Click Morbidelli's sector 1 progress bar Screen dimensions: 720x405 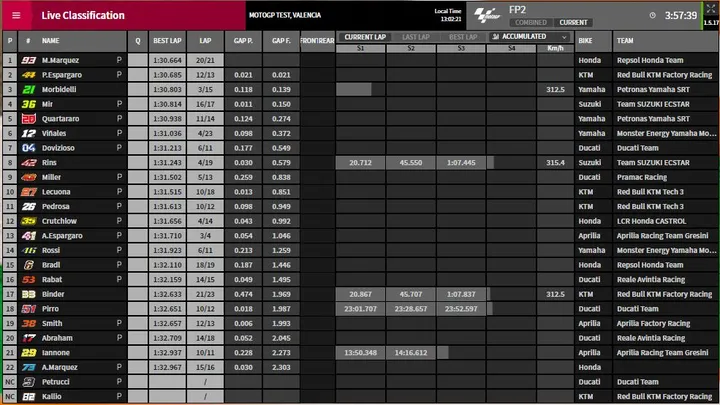click(x=354, y=90)
